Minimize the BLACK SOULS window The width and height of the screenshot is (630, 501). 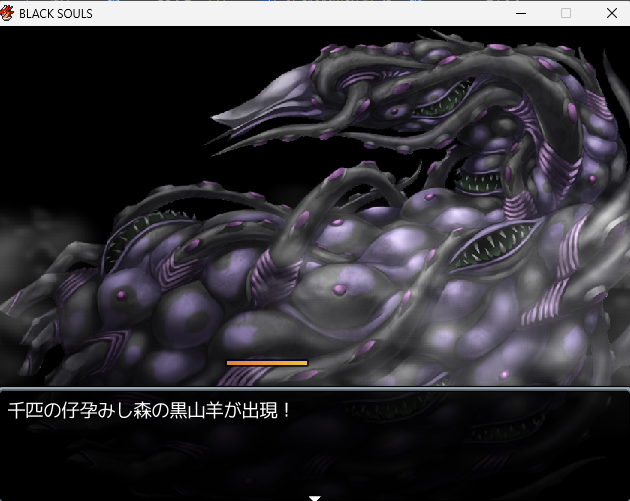(x=521, y=13)
